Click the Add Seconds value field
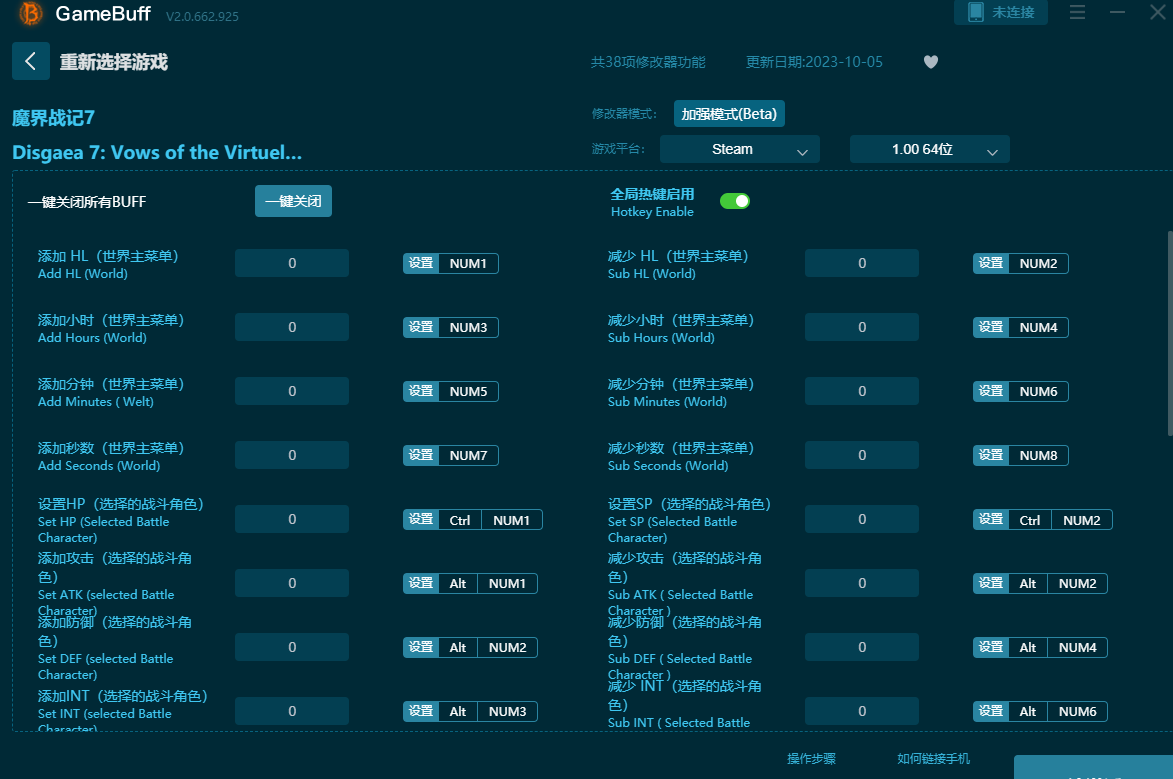The height and width of the screenshot is (779, 1173). pyautogui.click(x=292, y=455)
